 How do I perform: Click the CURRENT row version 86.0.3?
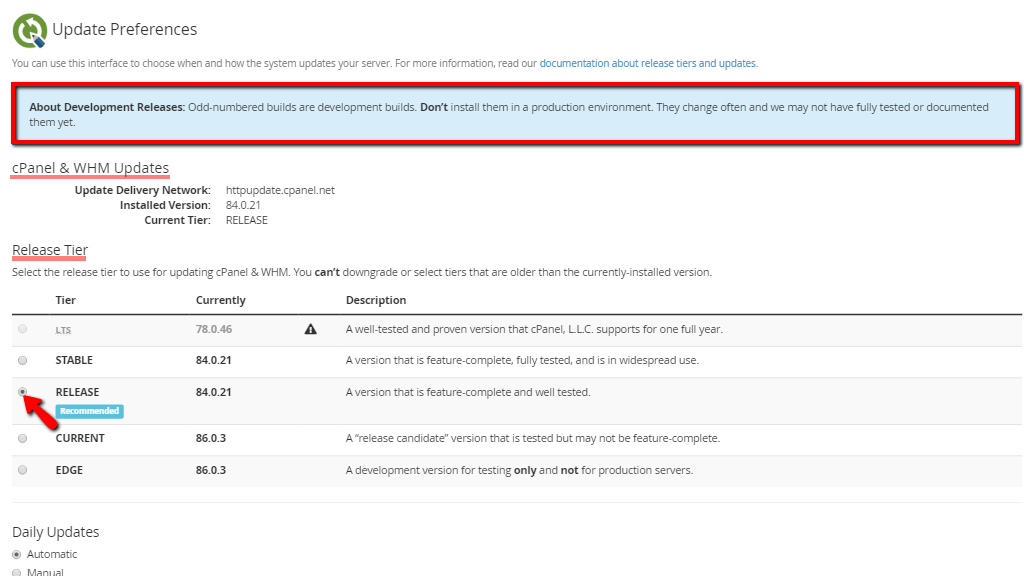point(211,438)
